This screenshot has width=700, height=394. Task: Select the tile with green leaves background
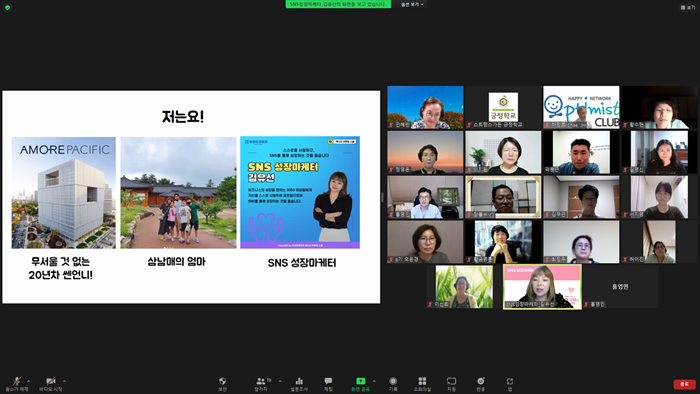click(x=464, y=286)
